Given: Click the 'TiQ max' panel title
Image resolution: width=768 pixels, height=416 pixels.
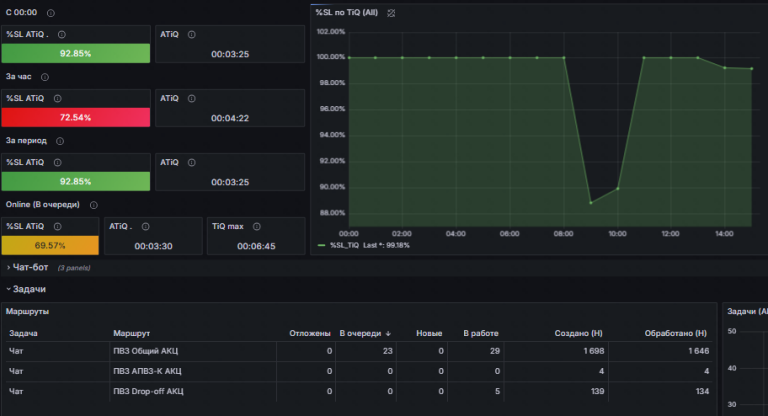Looking at the screenshot, I should coord(228,226).
